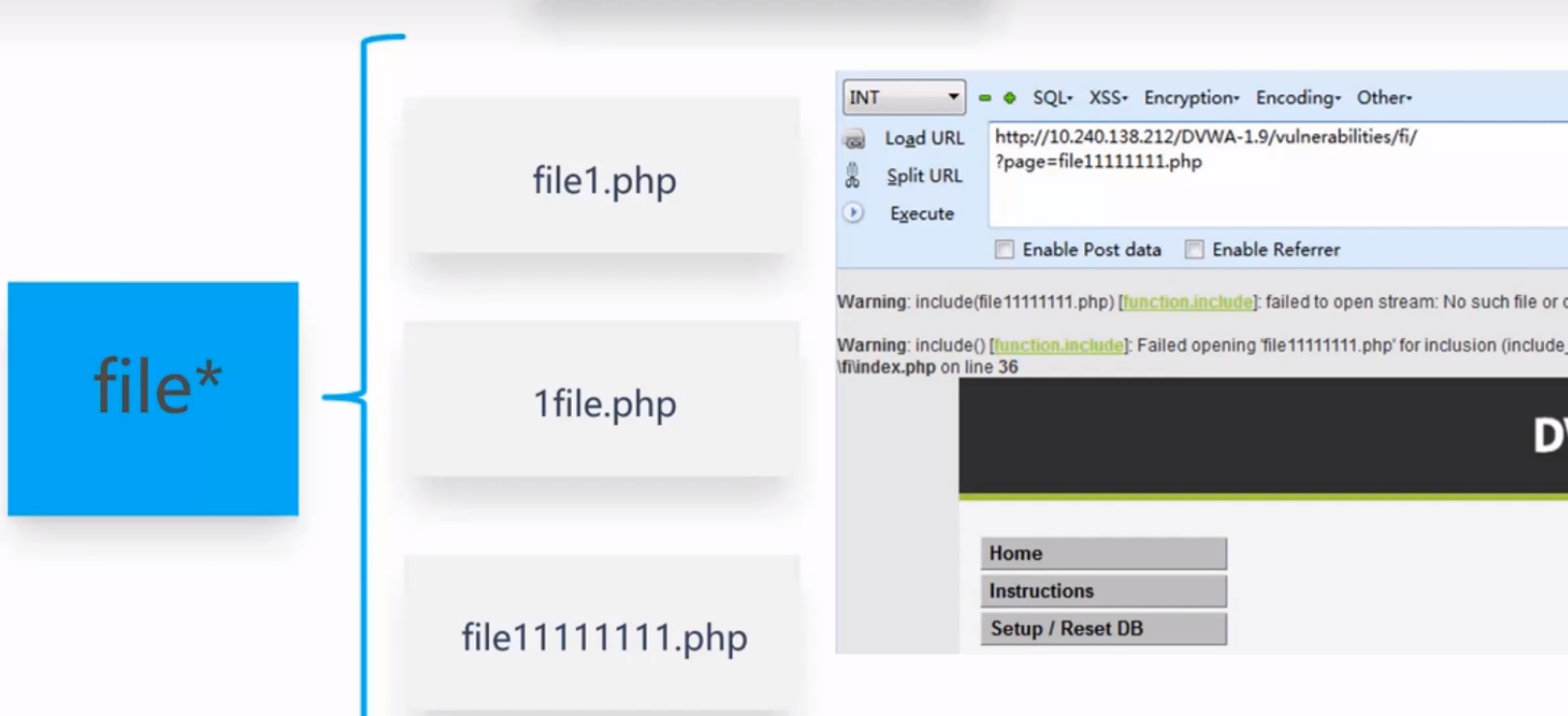1568x716 pixels.
Task: Expand the Encryption menu
Action: point(1191,98)
